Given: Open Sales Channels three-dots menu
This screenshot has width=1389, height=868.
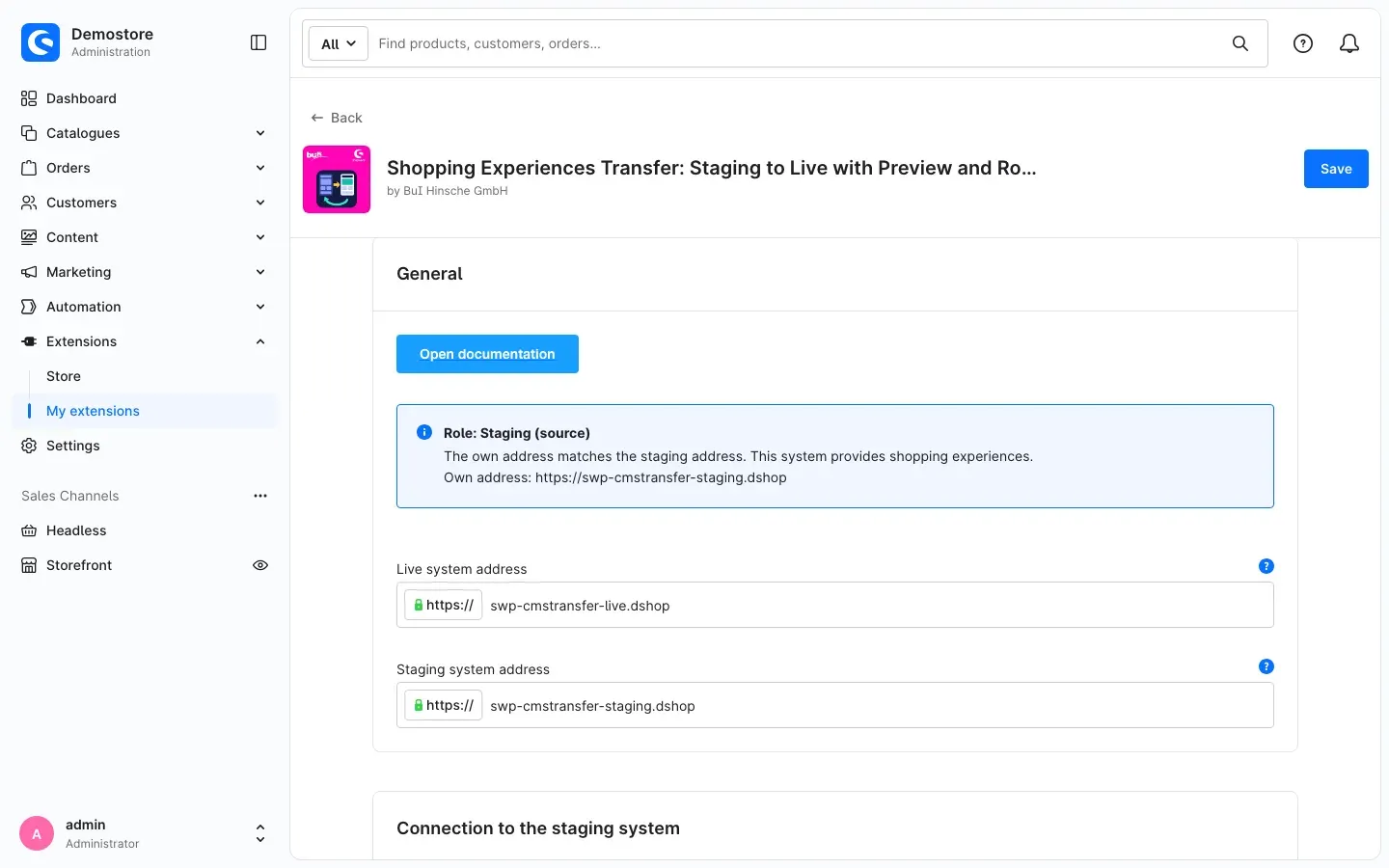Looking at the screenshot, I should click(260, 496).
